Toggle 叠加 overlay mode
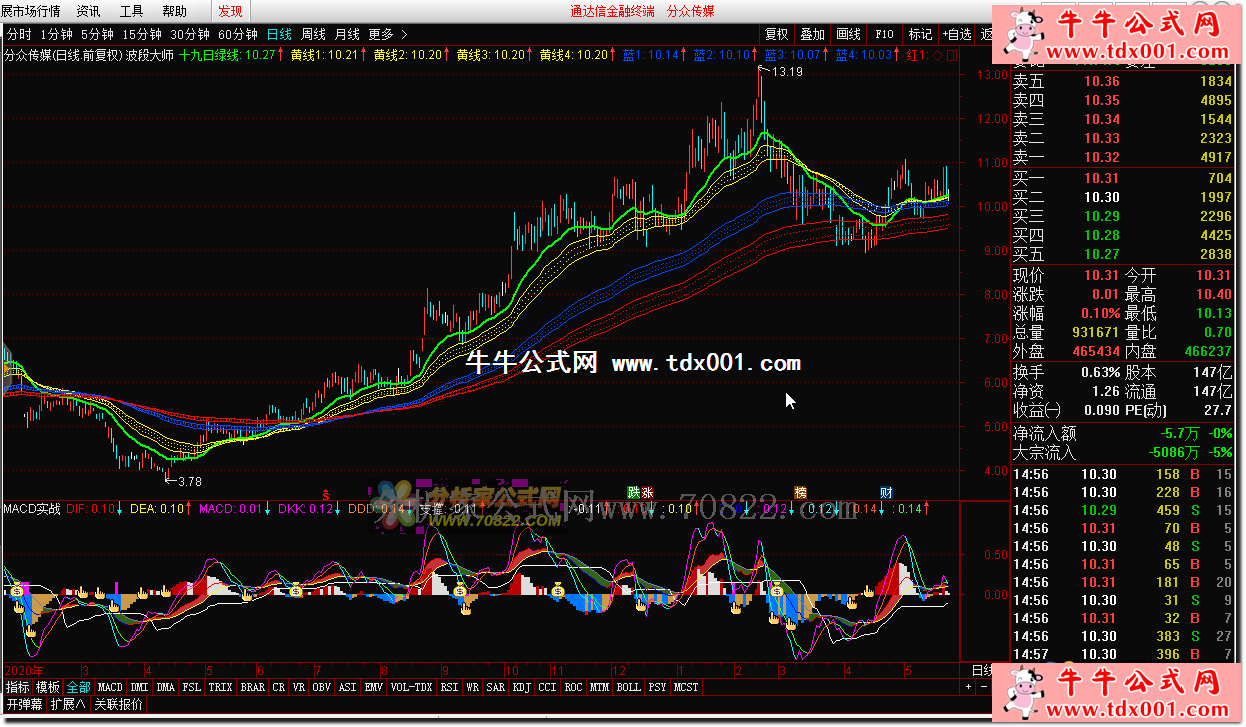The width and height of the screenshot is (1246, 727). click(x=812, y=34)
